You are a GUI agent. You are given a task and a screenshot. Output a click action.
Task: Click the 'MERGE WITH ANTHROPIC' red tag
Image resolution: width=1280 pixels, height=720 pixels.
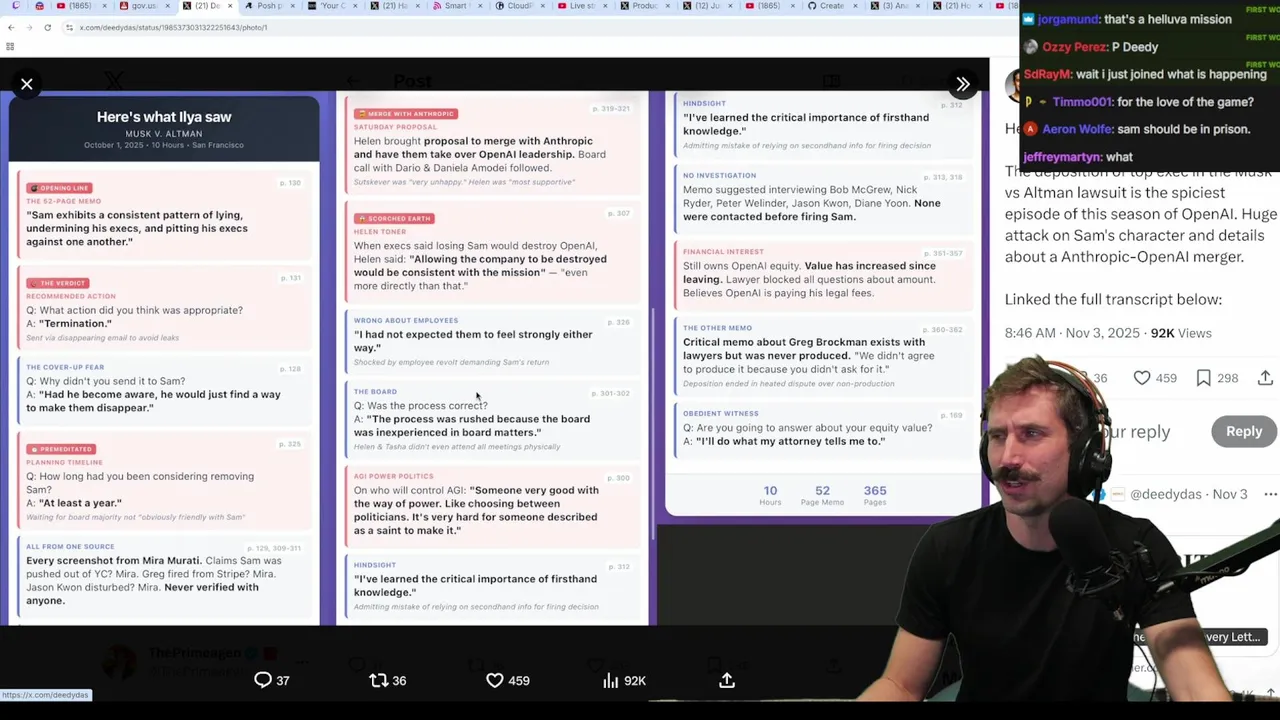tap(405, 114)
